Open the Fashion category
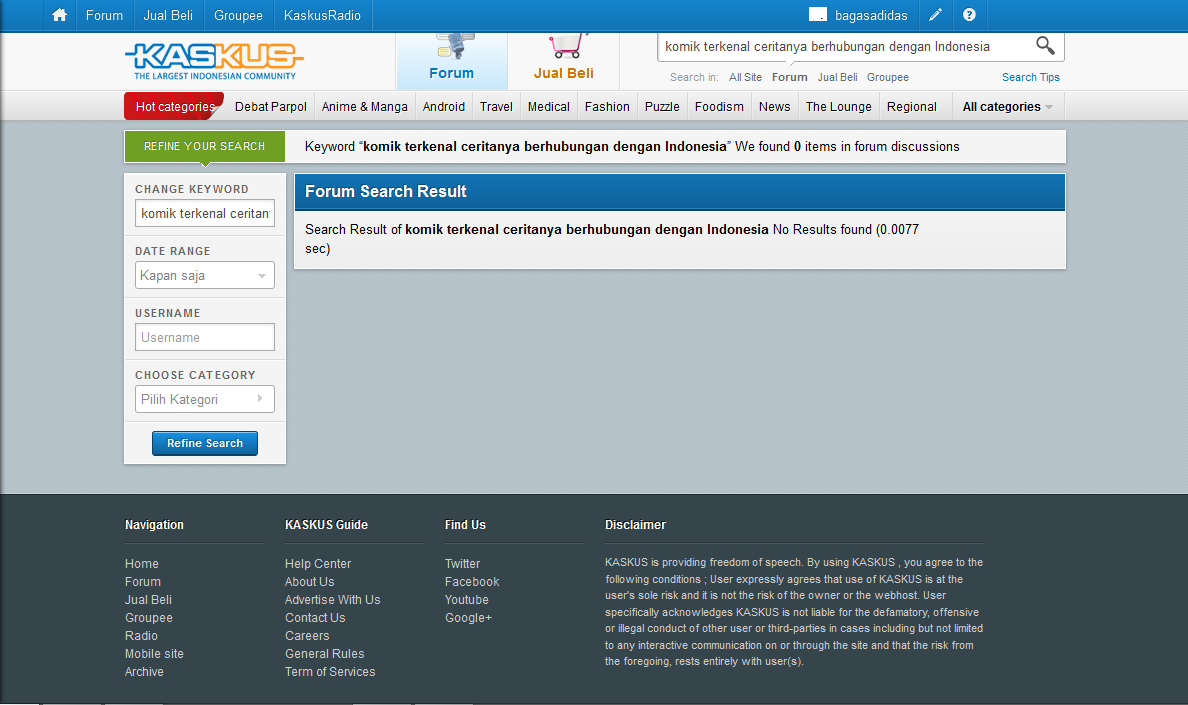This screenshot has height=705, width=1188. [x=607, y=107]
